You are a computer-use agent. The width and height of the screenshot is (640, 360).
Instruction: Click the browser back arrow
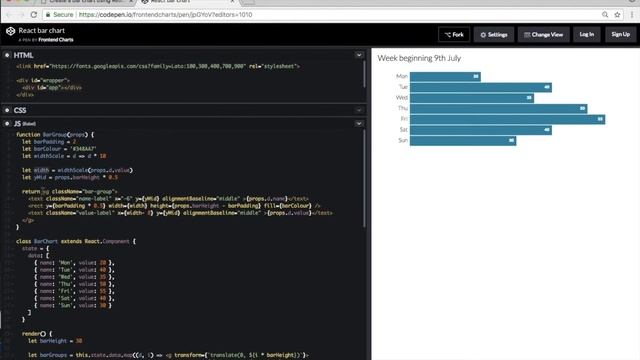pos(9,15)
